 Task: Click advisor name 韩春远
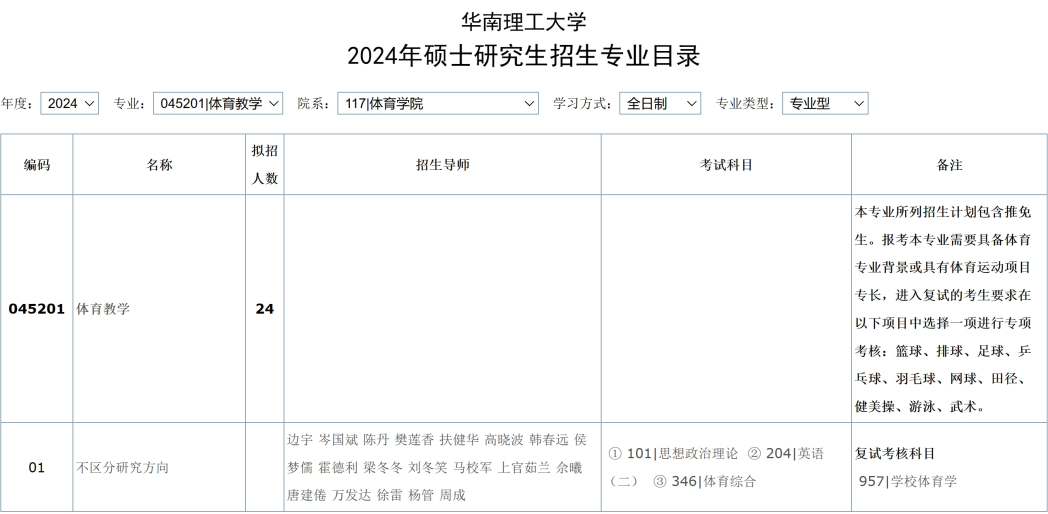549,440
